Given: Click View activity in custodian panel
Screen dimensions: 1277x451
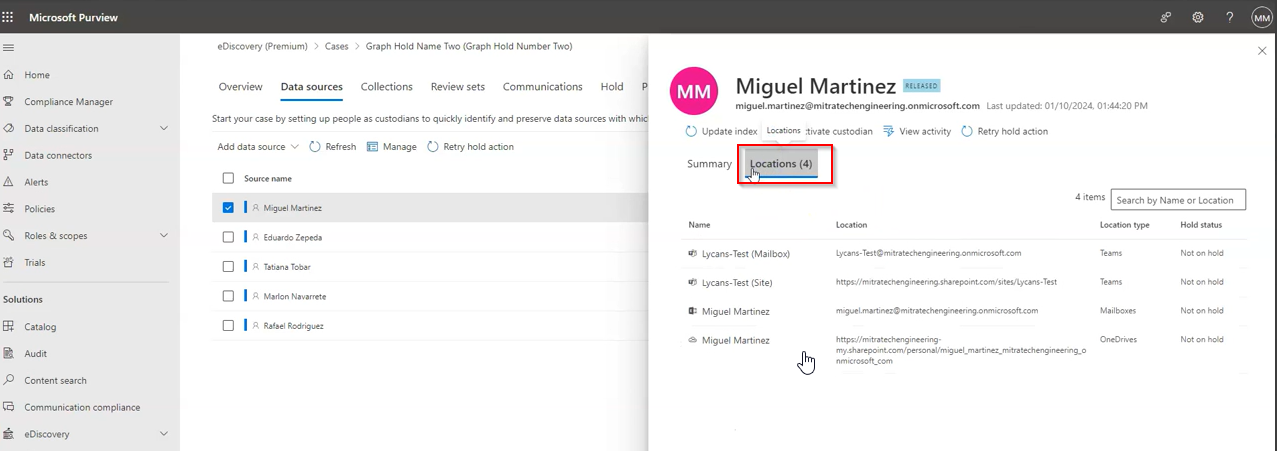Looking at the screenshot, I should [917, 131].
